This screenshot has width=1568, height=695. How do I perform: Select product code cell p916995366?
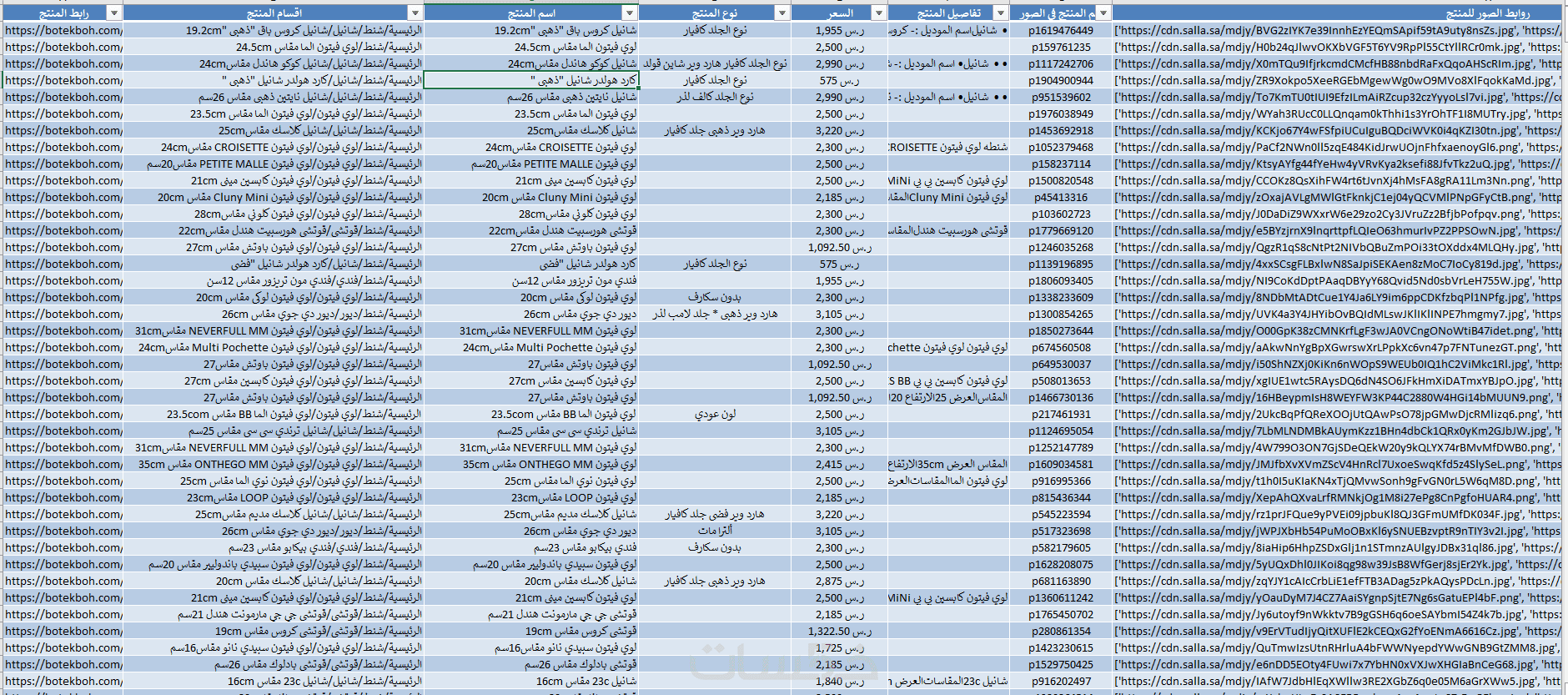(x=1061, y=481)
